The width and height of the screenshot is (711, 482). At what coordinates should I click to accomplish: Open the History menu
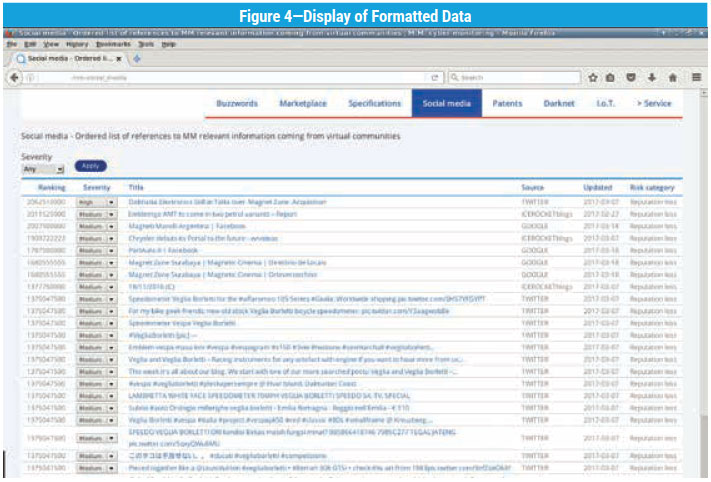coord(77,44)
